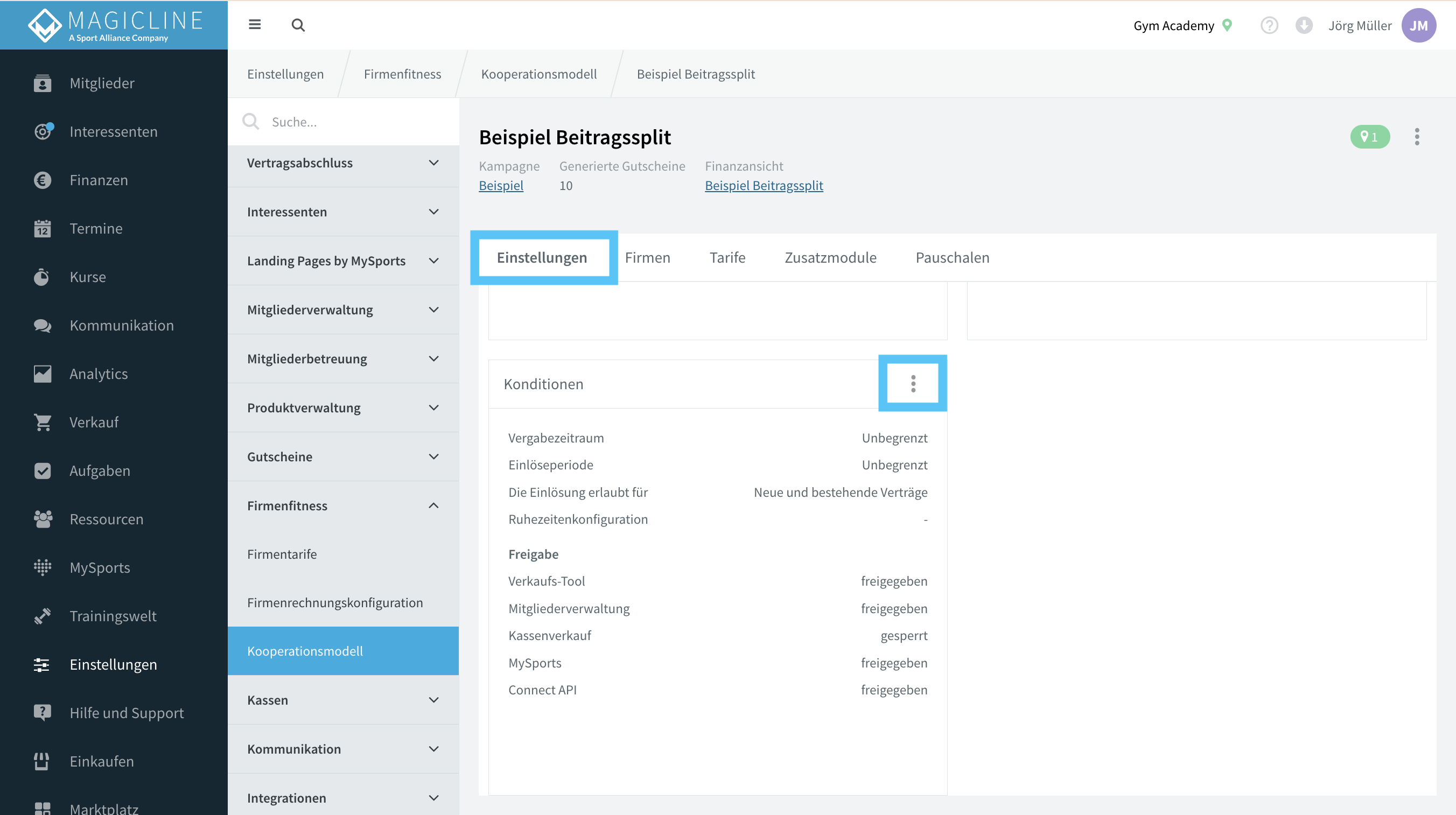Switch to the Firmen tab
Image resolution: width=1456 pixels, height=815 pixels.
(648, 258)
